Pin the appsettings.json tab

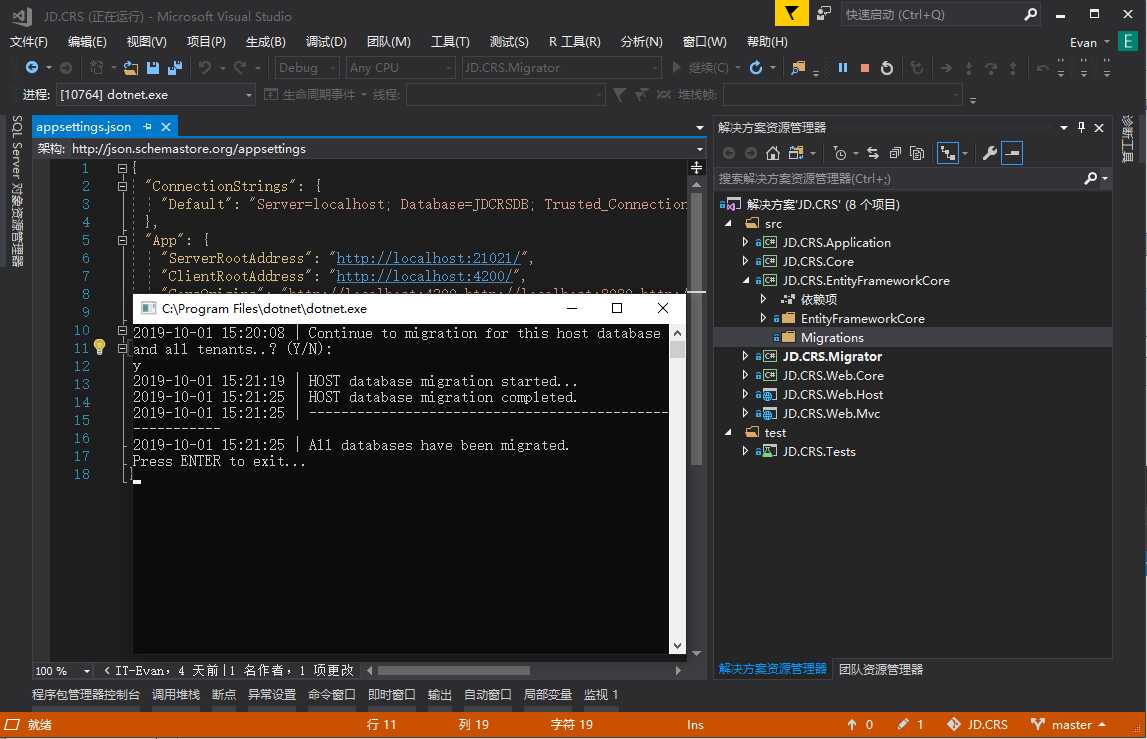point(147,127)
